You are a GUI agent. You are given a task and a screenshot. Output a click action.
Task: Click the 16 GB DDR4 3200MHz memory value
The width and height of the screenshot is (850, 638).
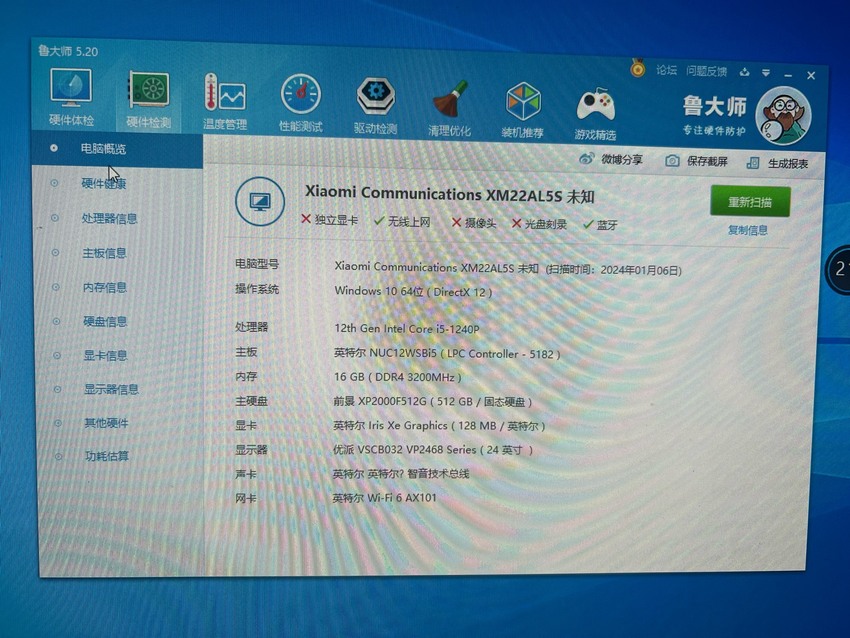[x=397, y=377]
